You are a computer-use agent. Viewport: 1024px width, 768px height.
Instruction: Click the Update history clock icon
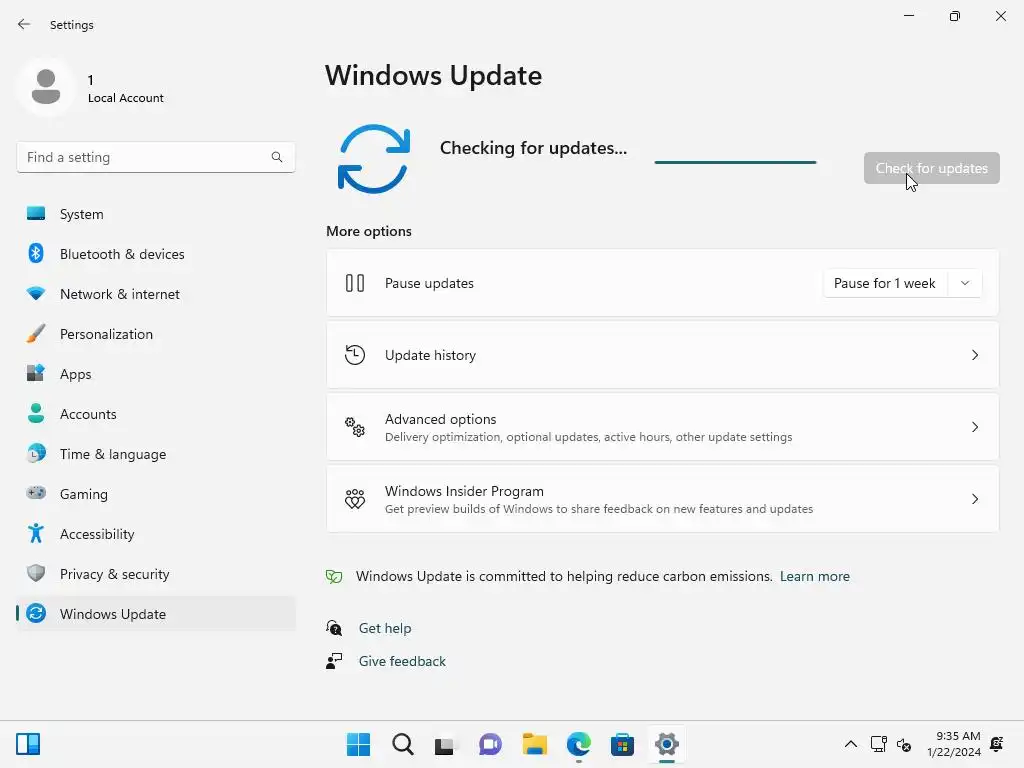click(355, 355)
